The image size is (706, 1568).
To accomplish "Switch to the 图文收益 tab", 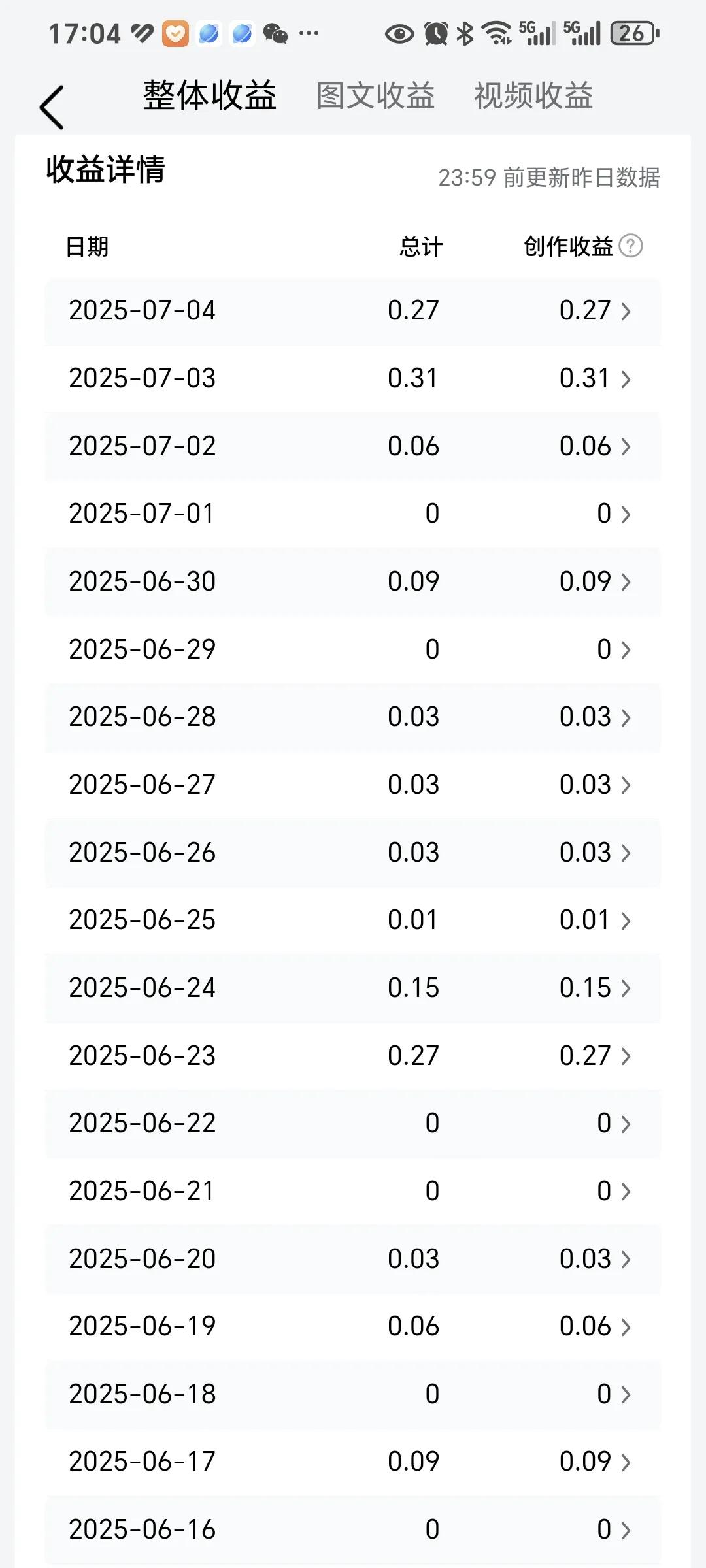I will click(376, 96).
